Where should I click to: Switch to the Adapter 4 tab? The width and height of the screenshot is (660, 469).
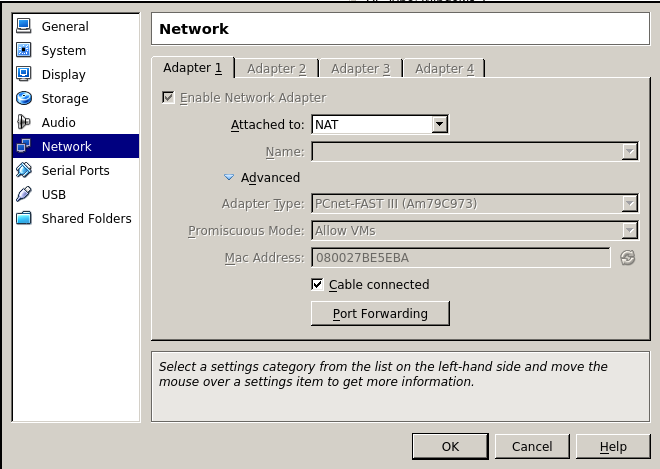444,69
